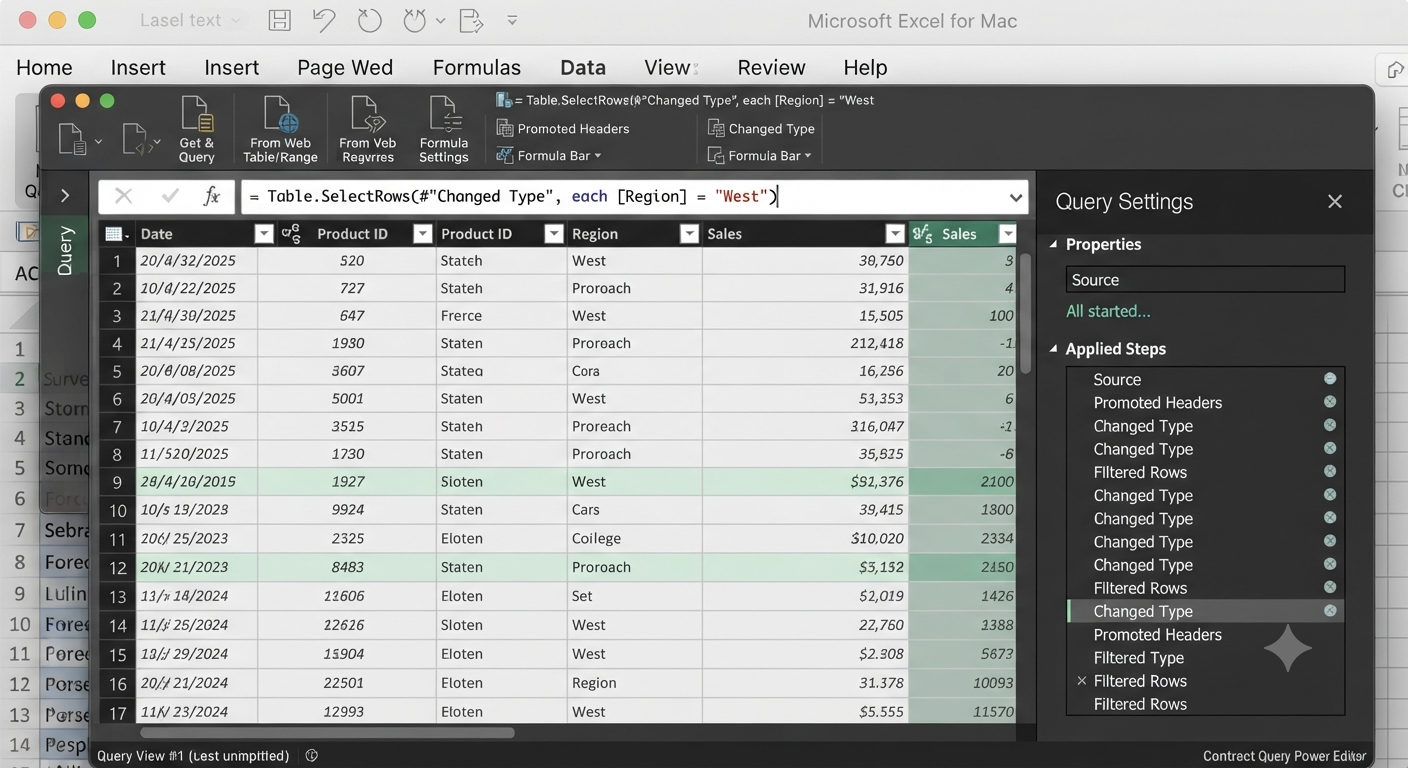Cancel the formula edit with the X icon
Image resolution: width=1408 pixels, height=768 pixels.
[x=123, y=196]
